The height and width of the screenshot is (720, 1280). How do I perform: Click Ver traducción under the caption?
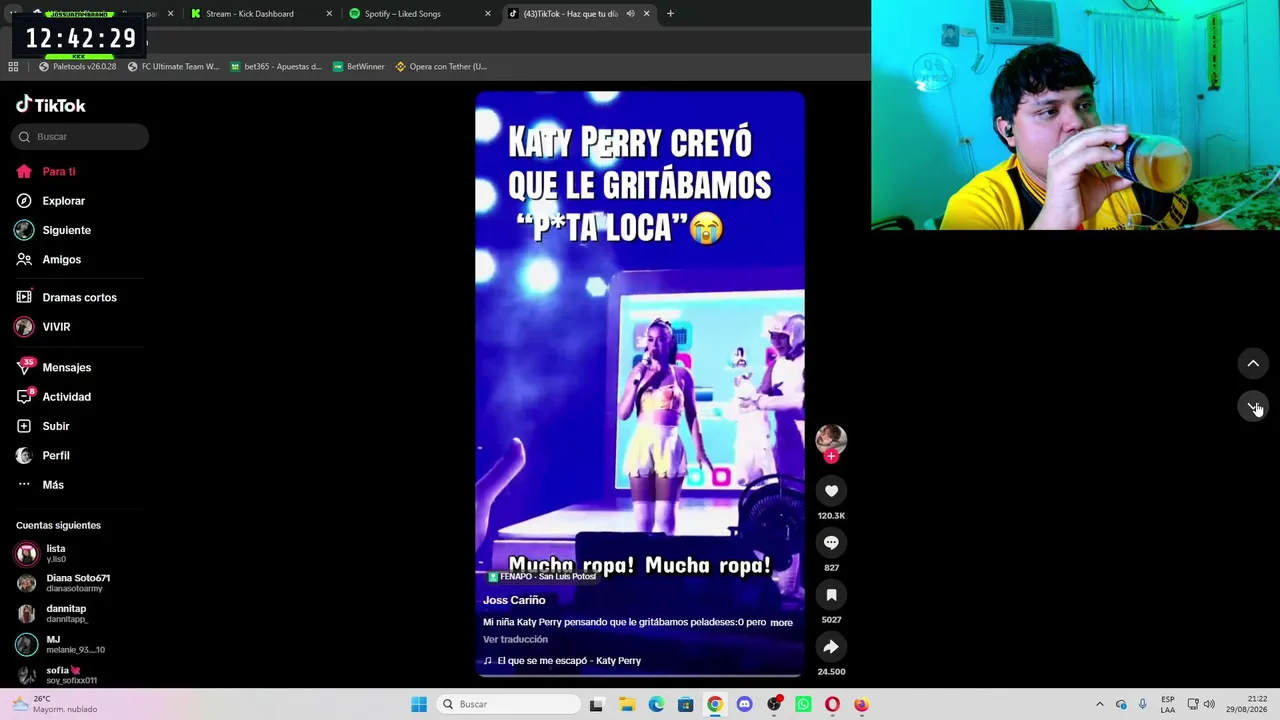click(515, 639)
